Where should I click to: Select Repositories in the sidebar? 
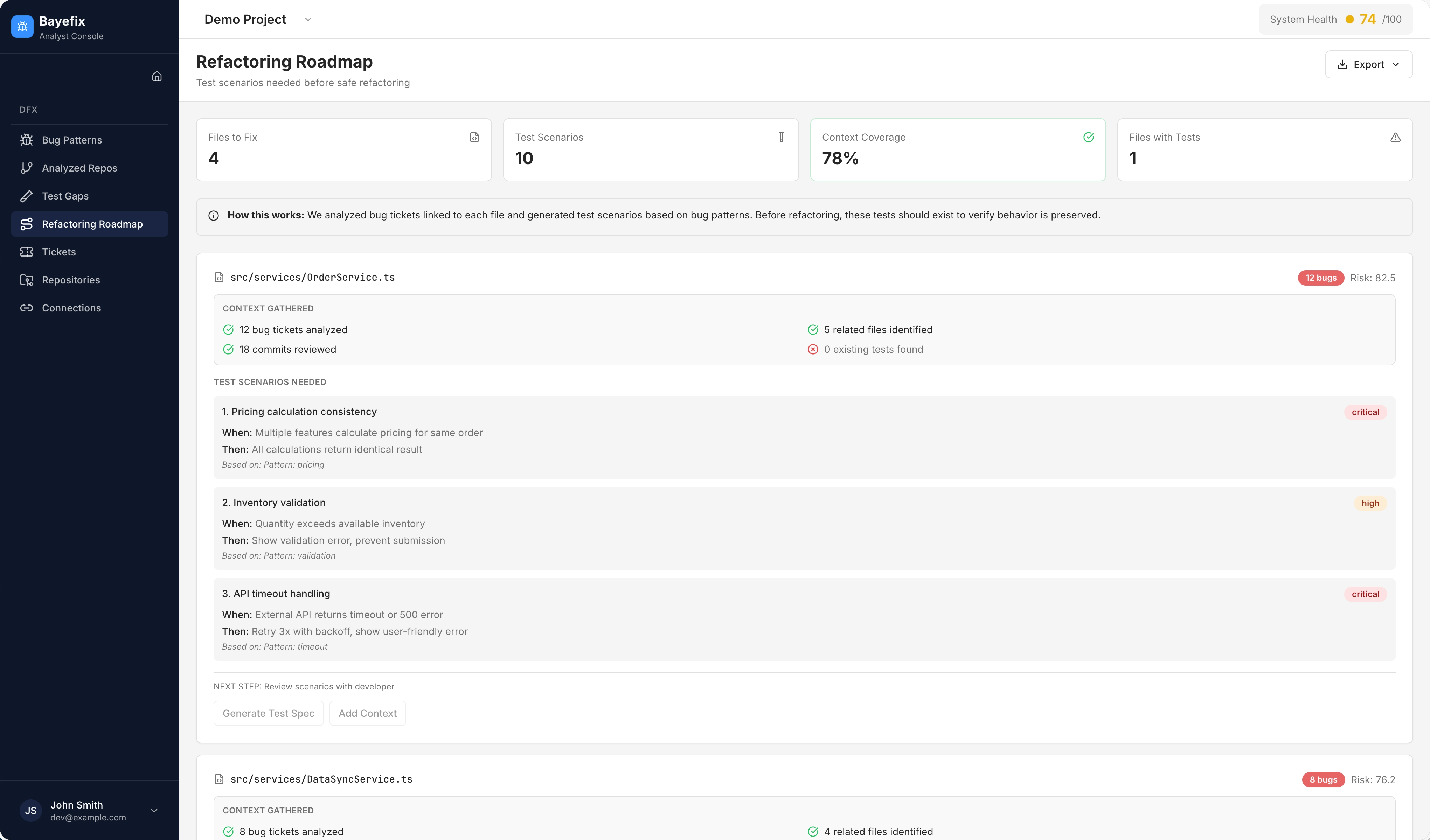[x=71, y=280]
